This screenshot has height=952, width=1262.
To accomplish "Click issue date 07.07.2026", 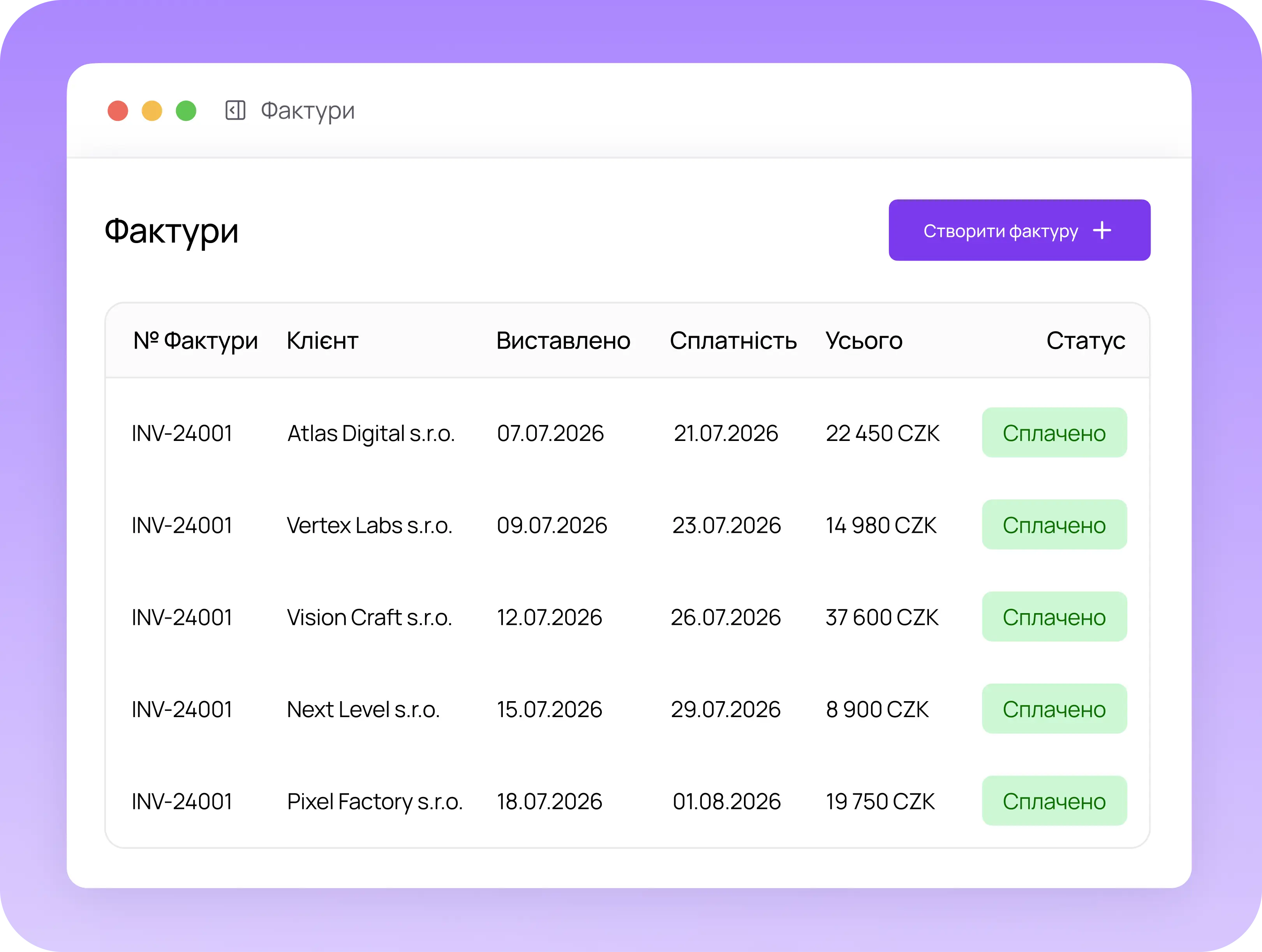I will tap(550, 433).
